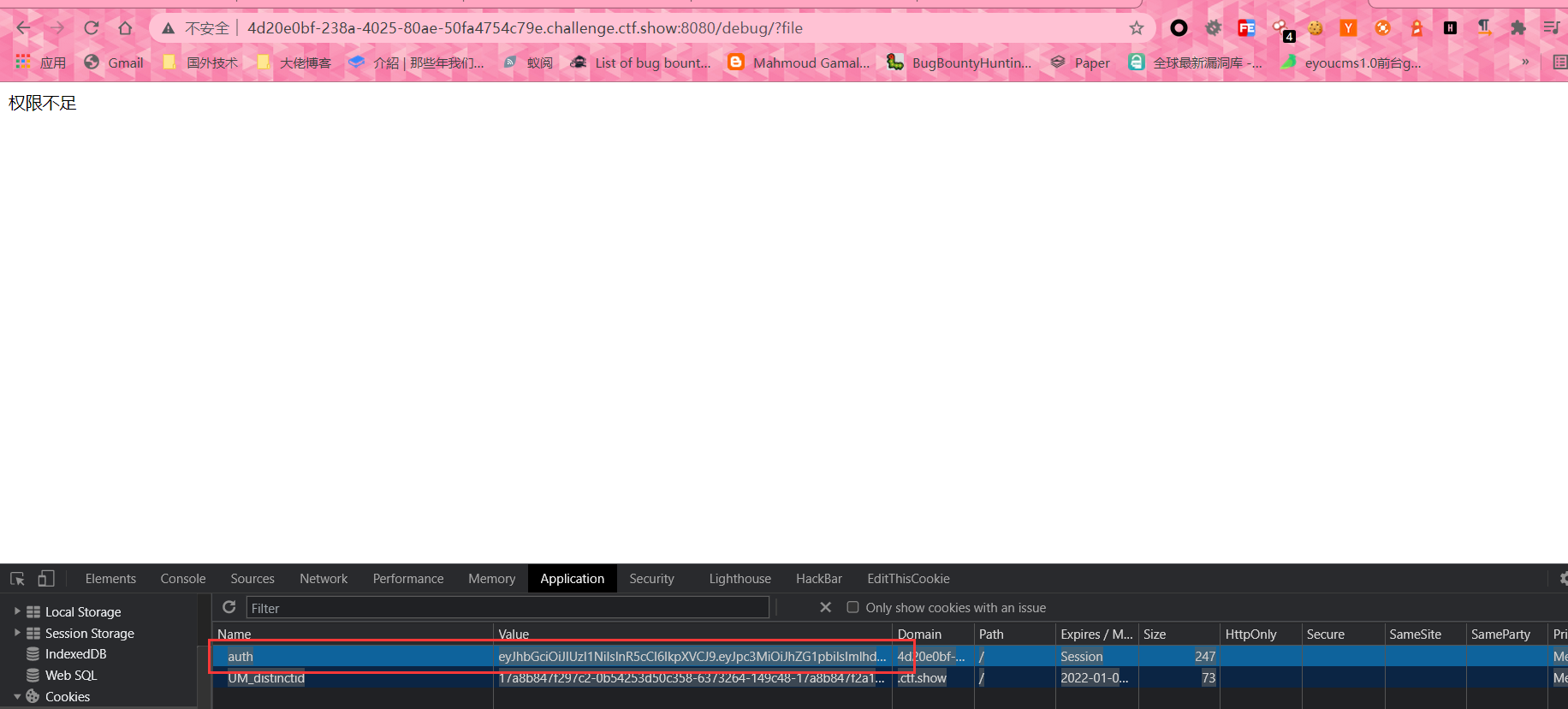Click the not-secure warning icon in address bar
1568x709 pixels.
[169, 28]
